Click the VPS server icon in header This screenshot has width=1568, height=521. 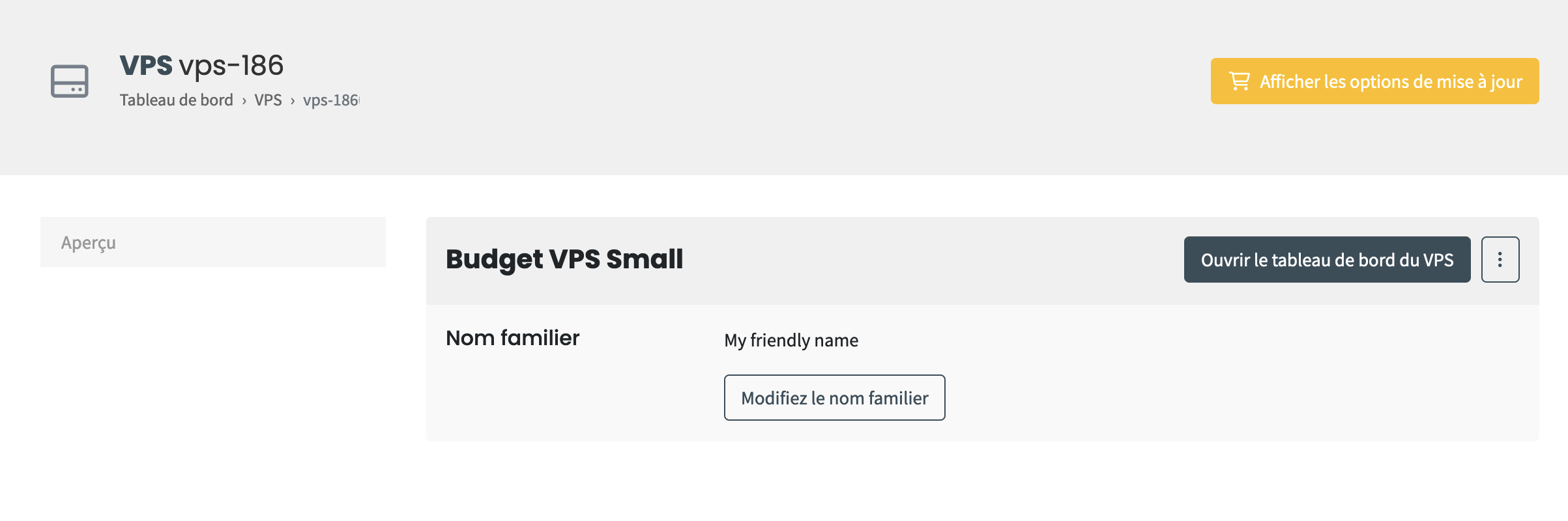tap(70, 81)
